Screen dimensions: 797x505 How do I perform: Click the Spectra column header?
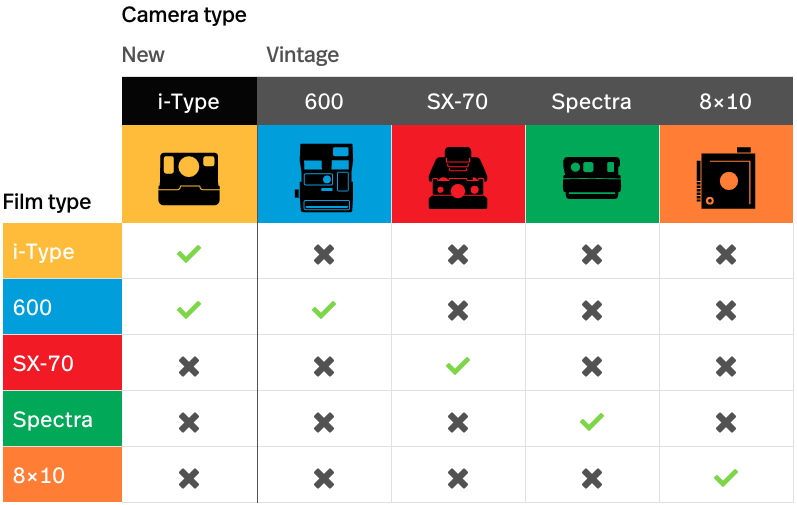(592, 101)
